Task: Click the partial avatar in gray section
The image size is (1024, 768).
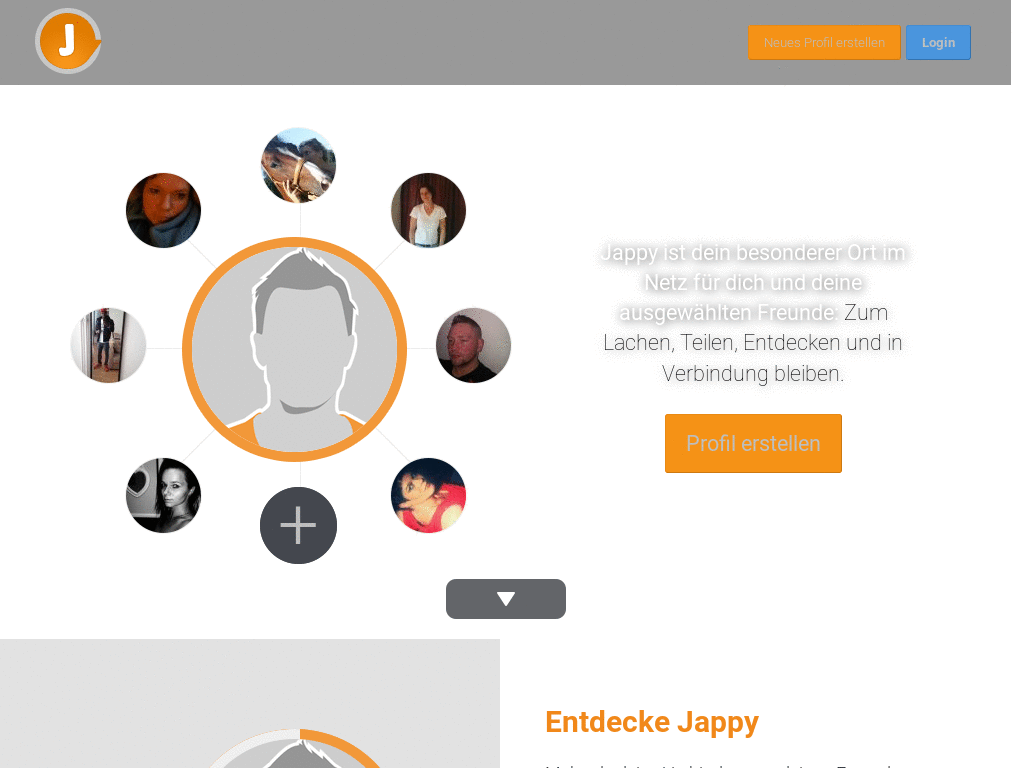Action: pos(295,748)
